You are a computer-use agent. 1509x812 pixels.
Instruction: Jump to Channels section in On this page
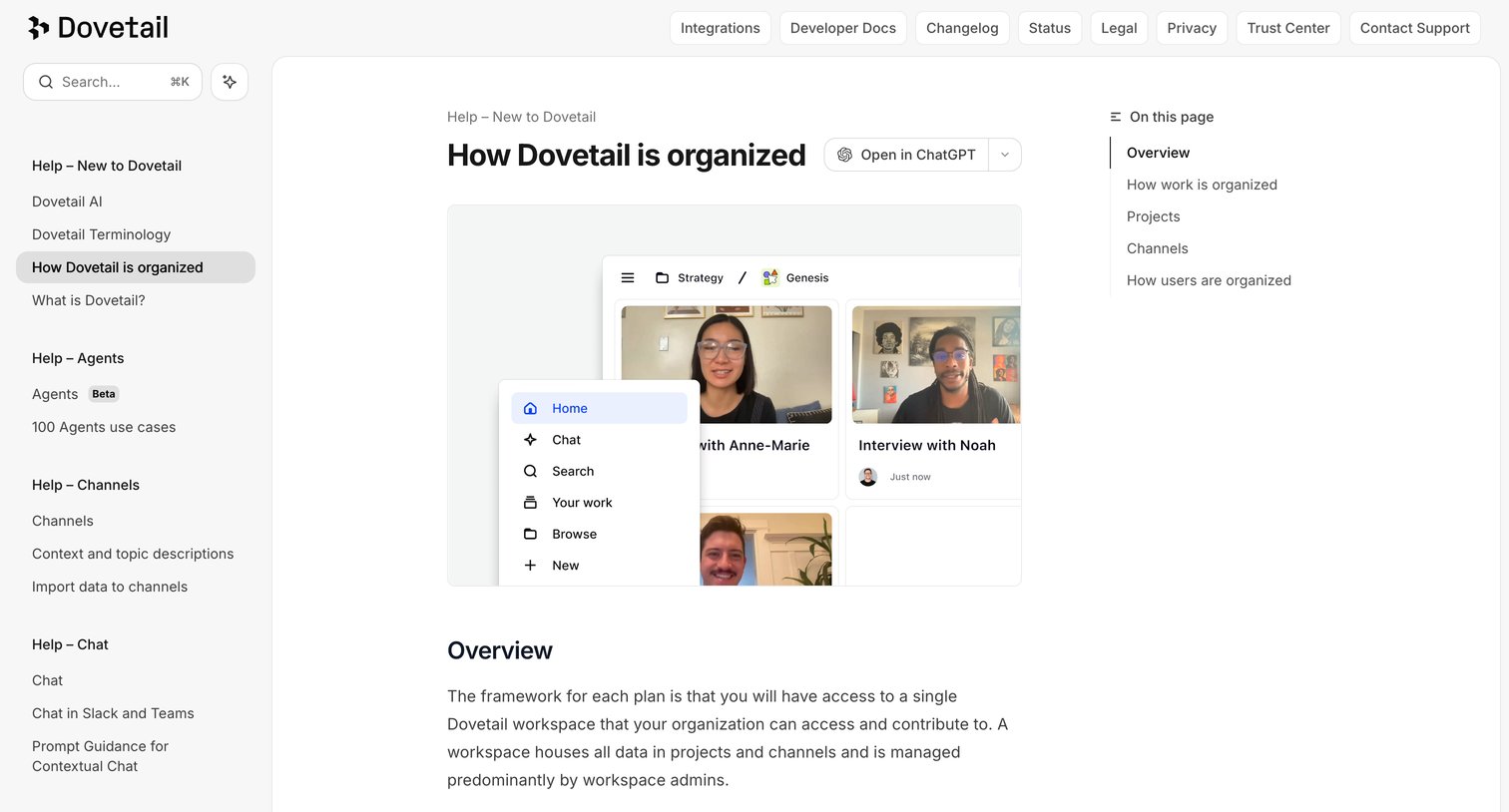coord(1158,248)
